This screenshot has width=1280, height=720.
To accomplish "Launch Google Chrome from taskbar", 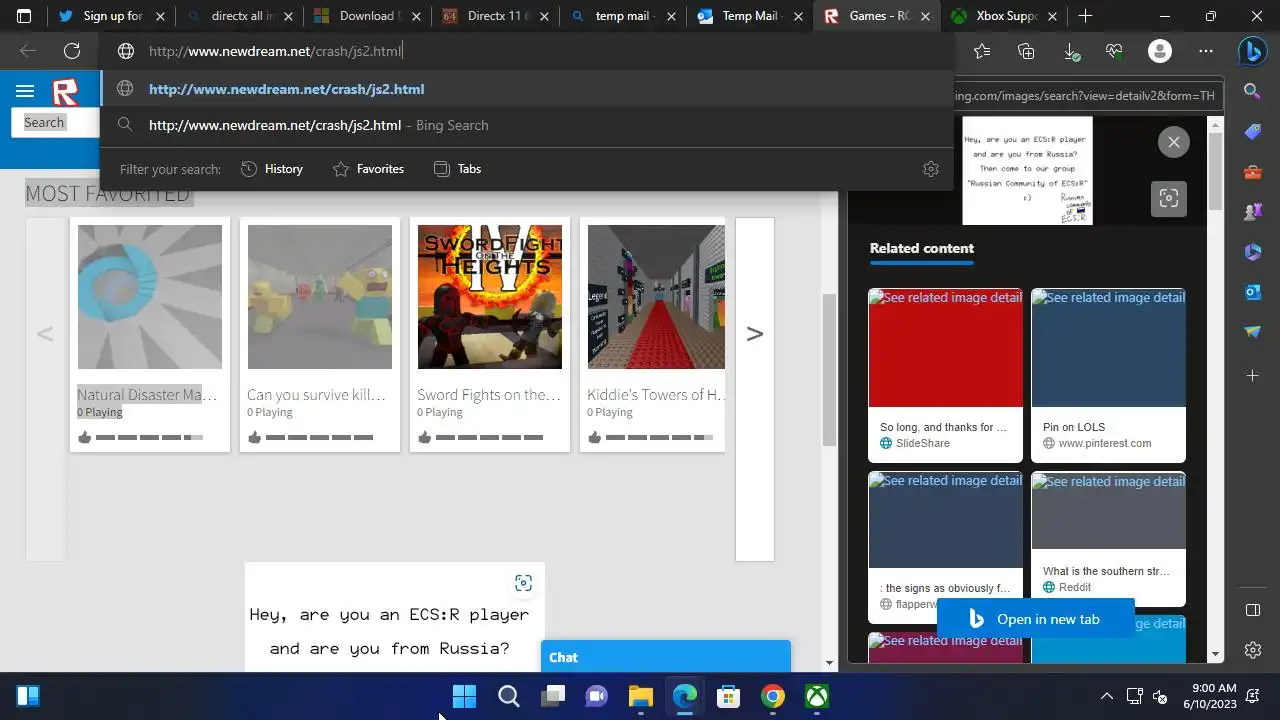I will [x=772, y=696].
